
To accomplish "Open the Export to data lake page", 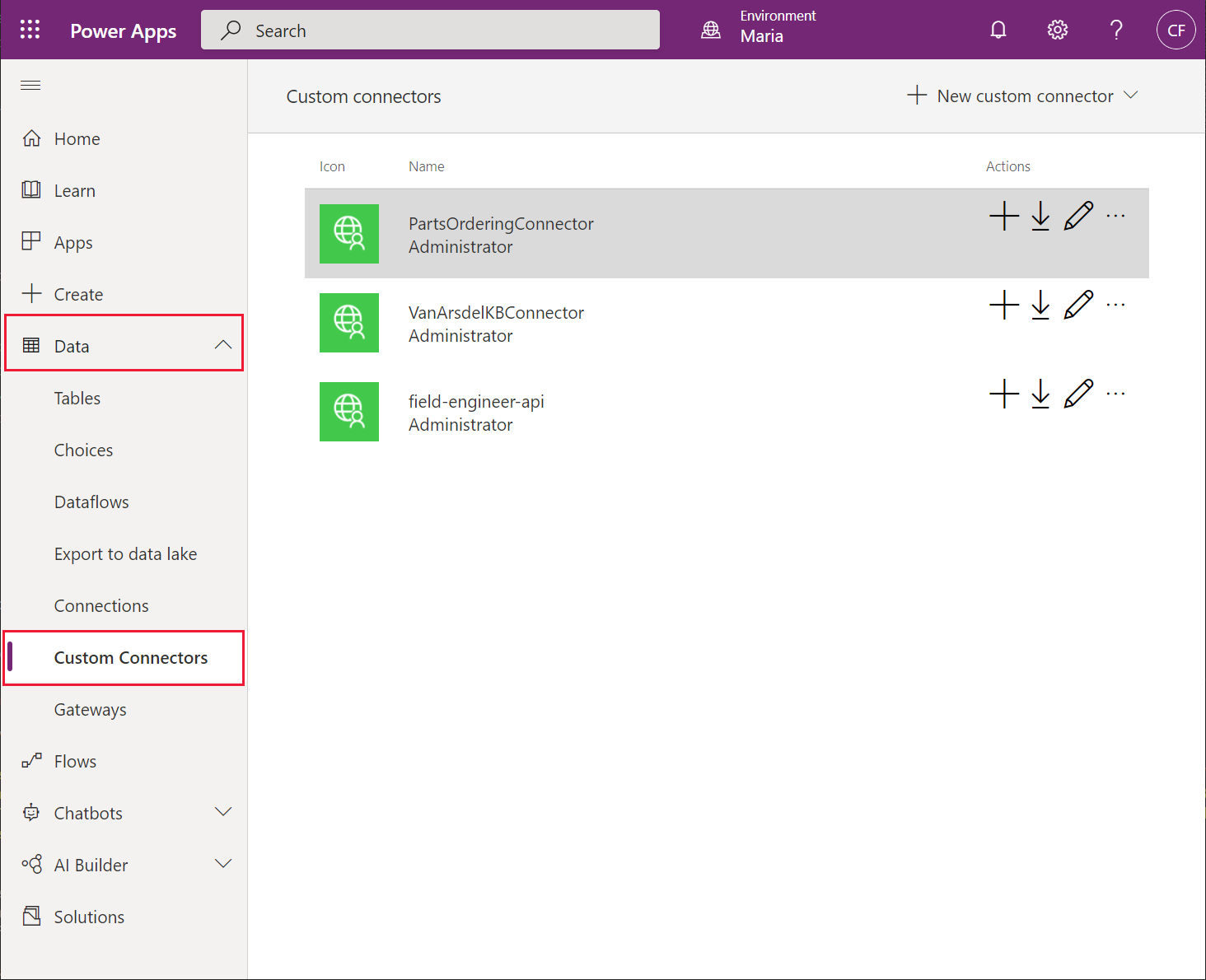I will point(125,553).
